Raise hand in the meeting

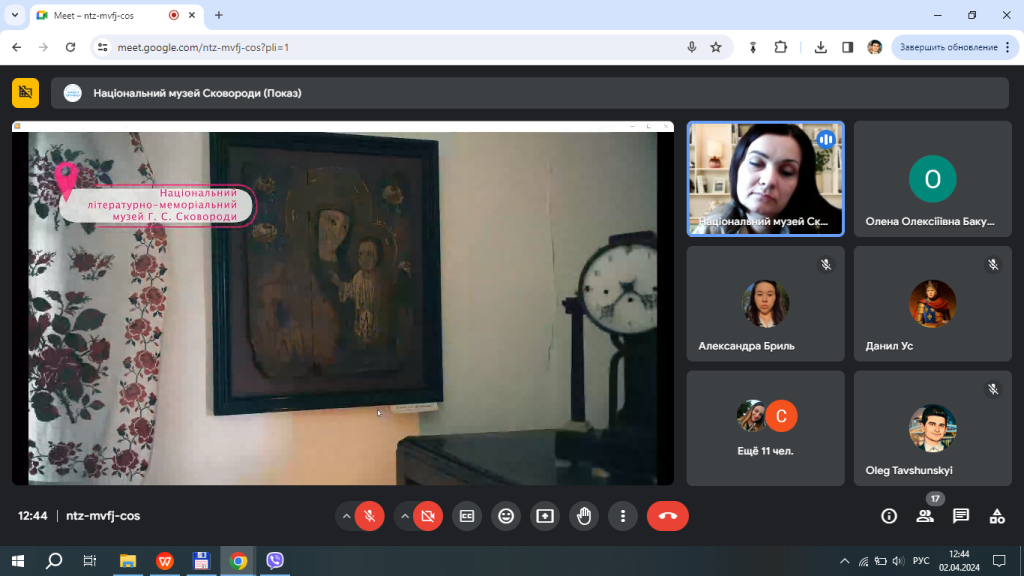click(584, 516)
